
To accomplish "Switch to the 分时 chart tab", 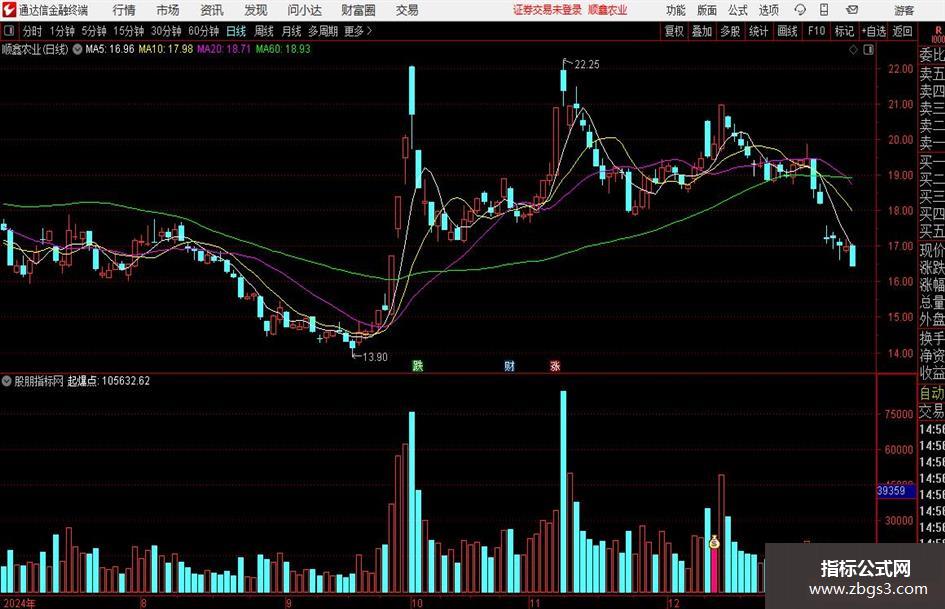I will point(32,31).
